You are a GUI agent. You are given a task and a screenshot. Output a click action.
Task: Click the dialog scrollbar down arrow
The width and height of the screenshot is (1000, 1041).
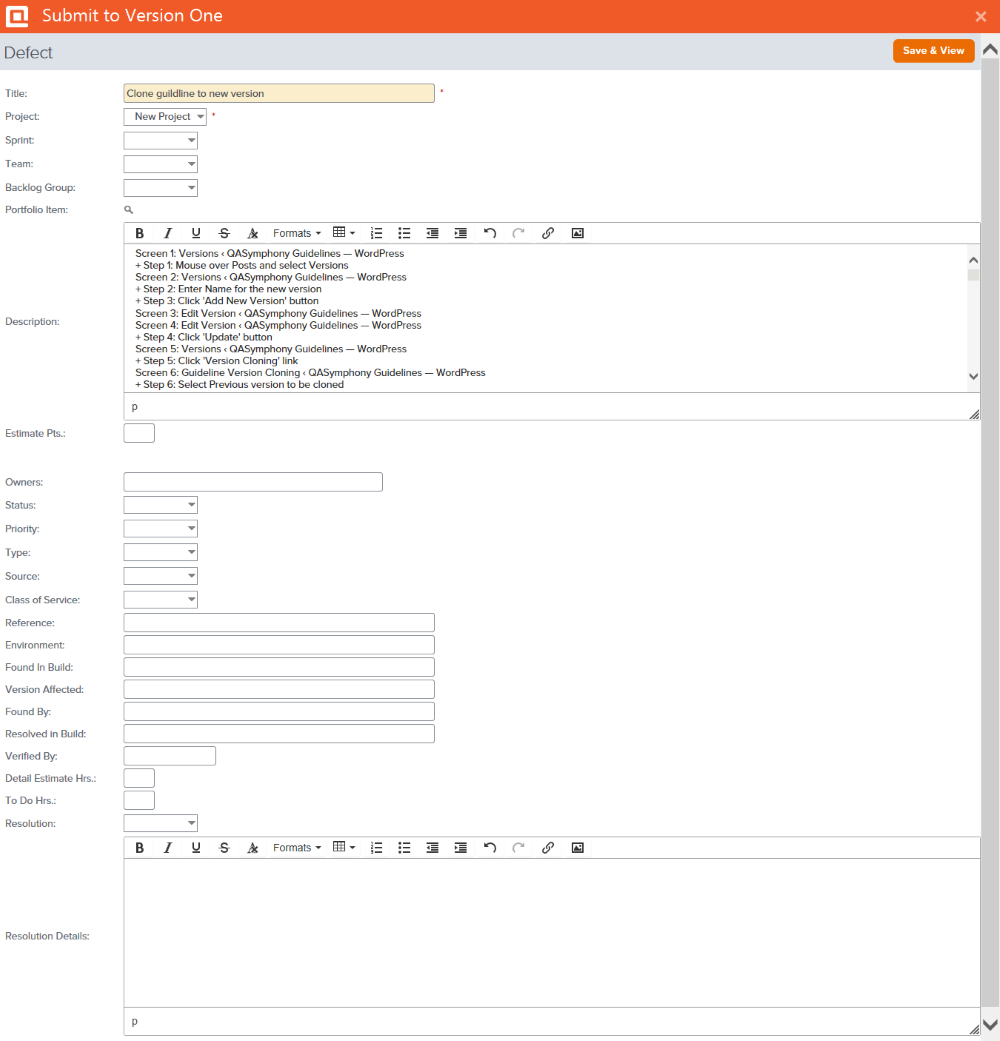tap(990, 1026)
